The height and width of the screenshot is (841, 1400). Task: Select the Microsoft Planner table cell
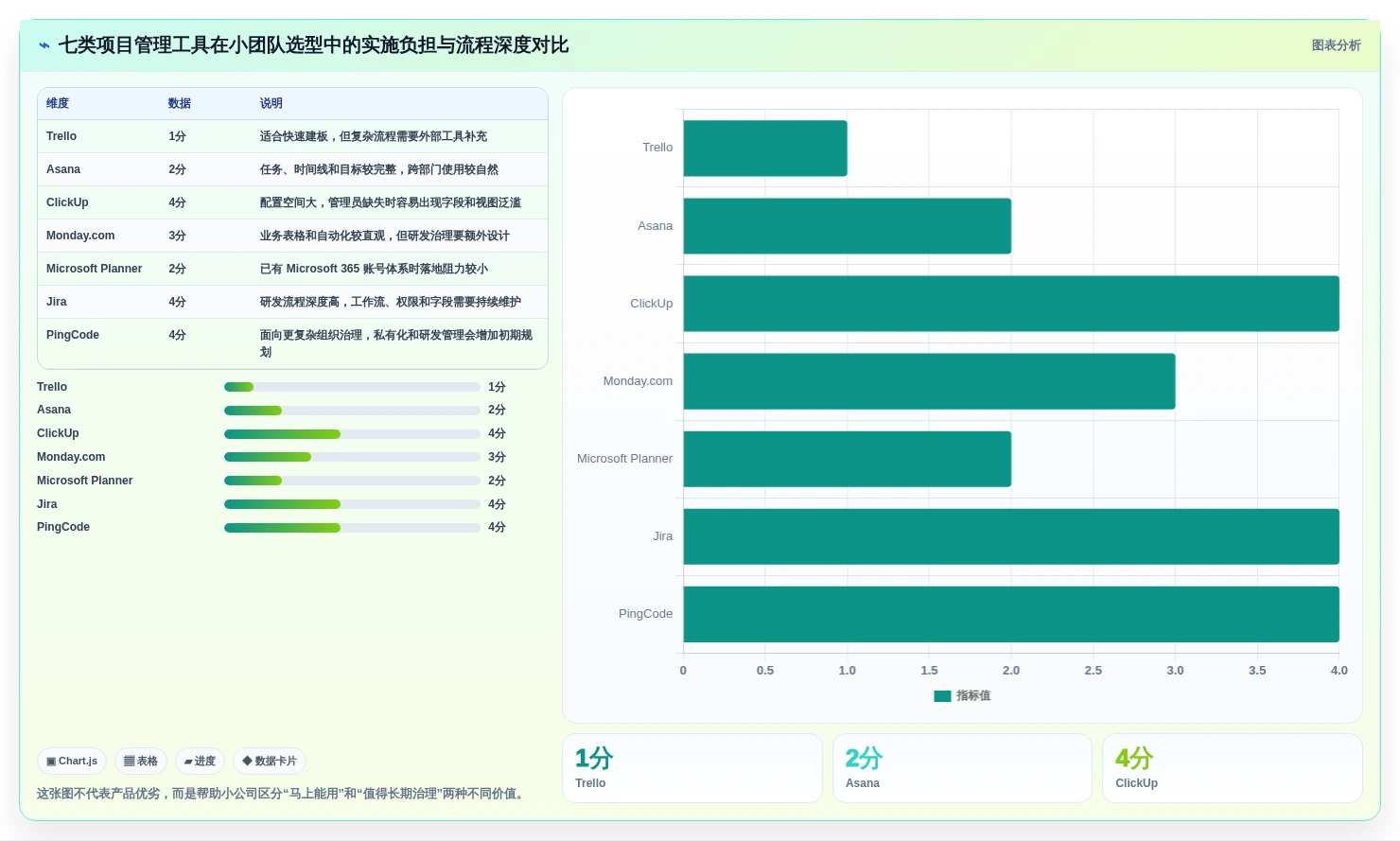point(94,269)
